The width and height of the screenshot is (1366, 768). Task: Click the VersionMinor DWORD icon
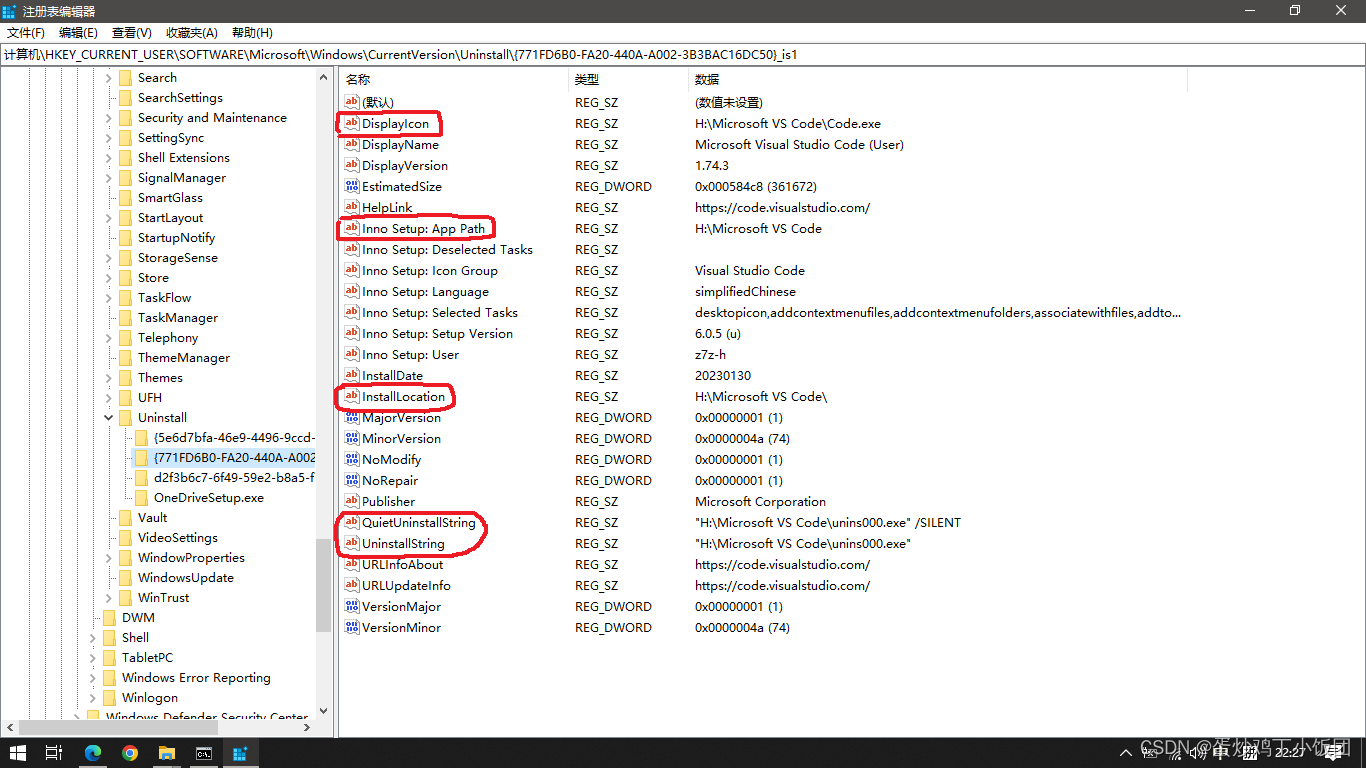pyautogui.click(x=351, y=627)
